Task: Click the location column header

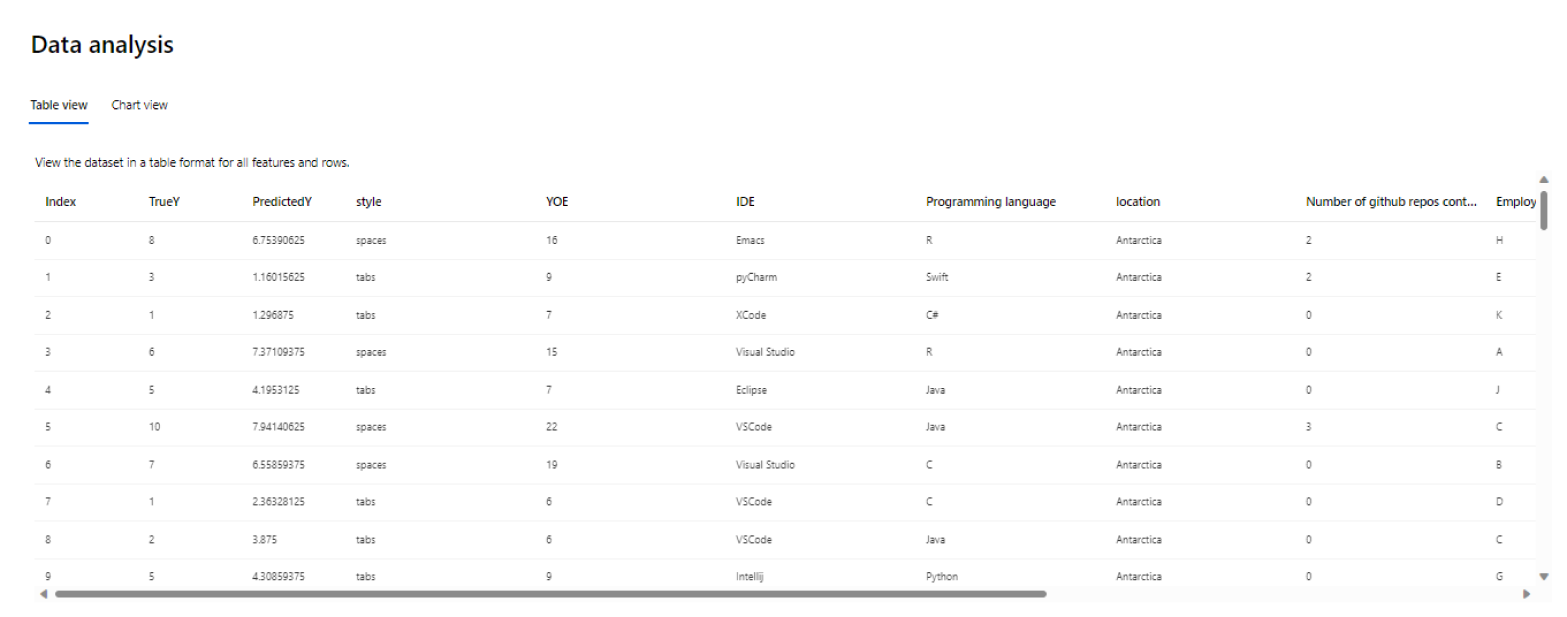Action: [1138, 202]
